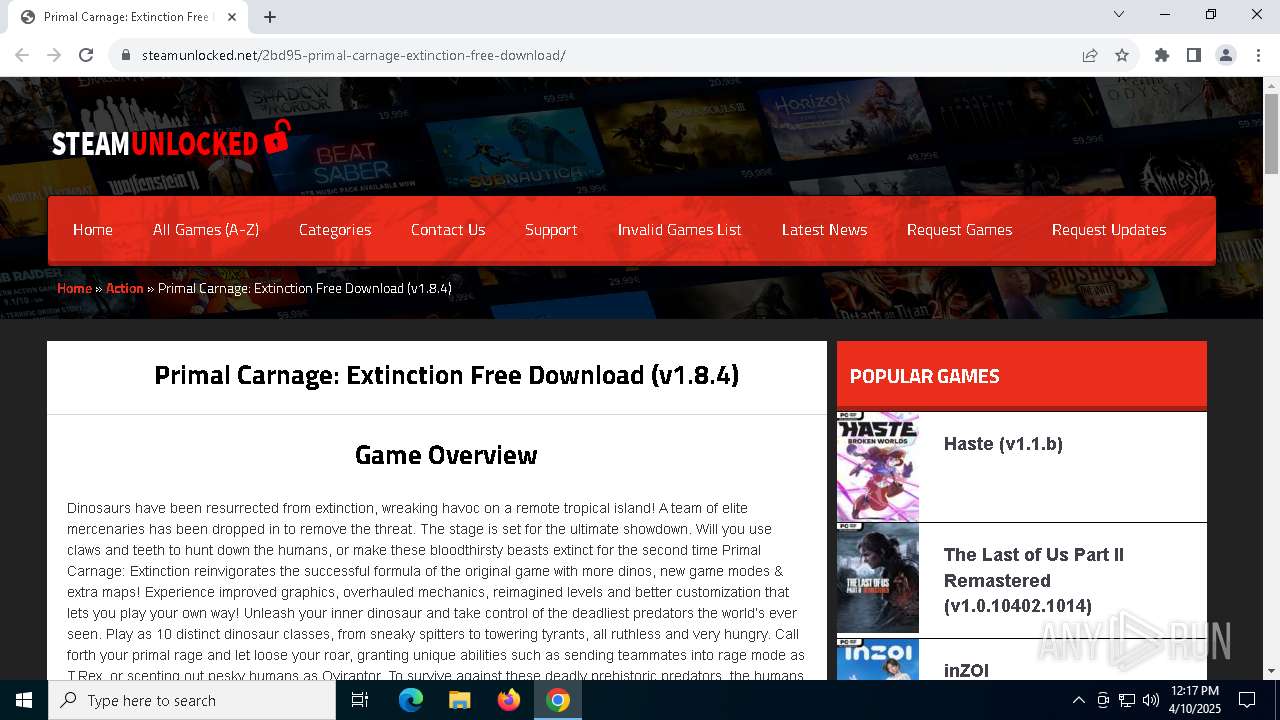The image size is (1280, 720).
Task: Open Task View in the taskbar
Action: click(x=360, y=700)
